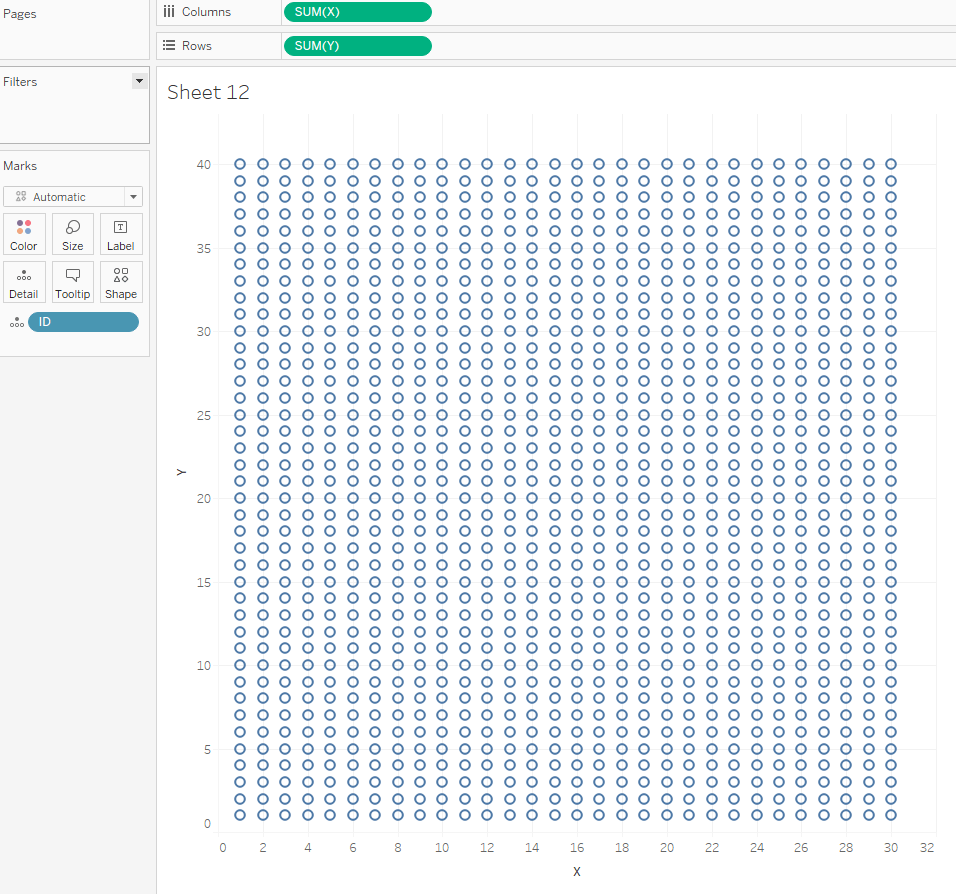Expand the Filters shelf dropdown arrow
Image resolution: width=956 pixels, height=894 pixels.
pyautogui.click(x=139, y=81)
